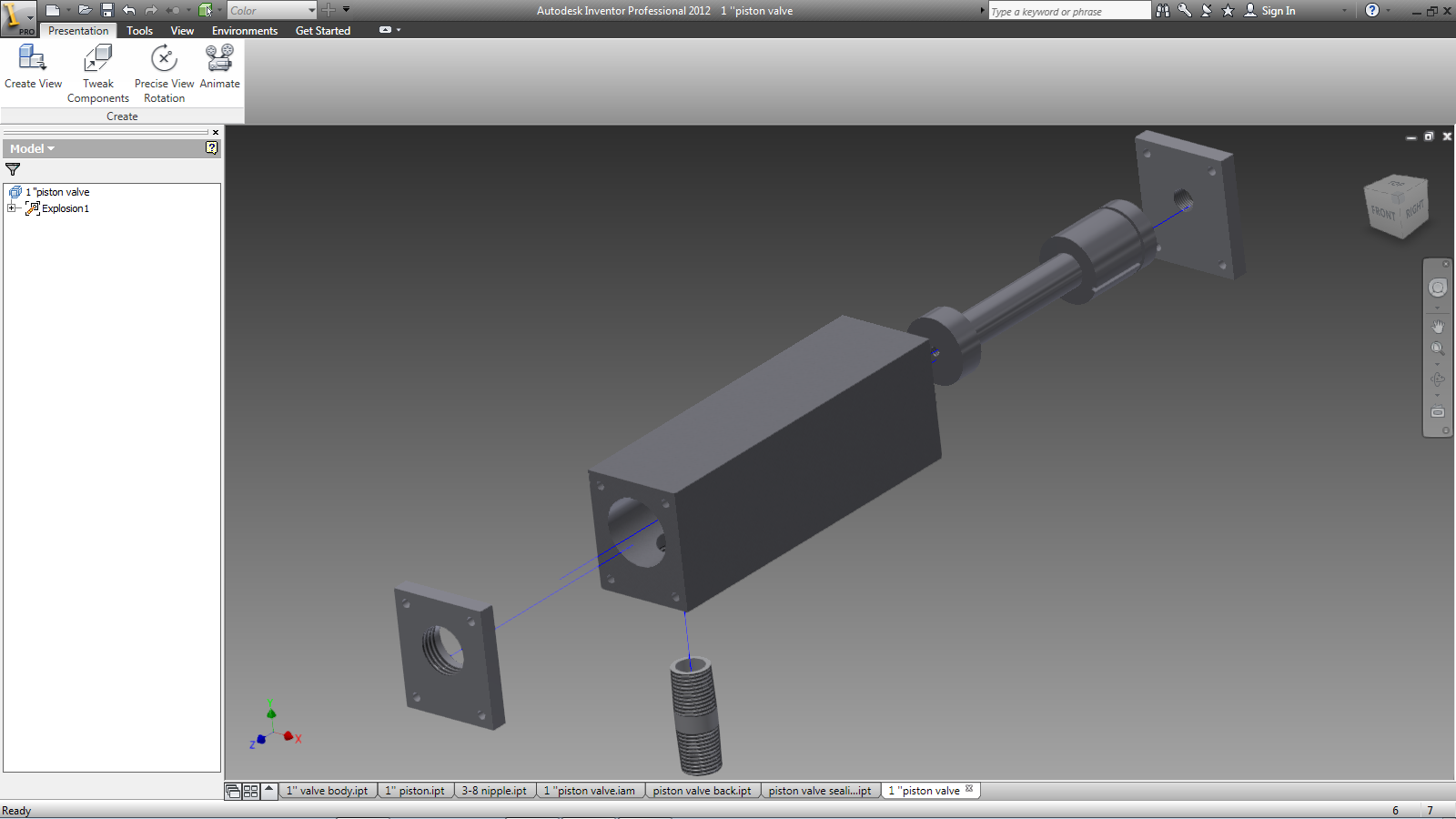The height and width of the screenshot is (819, 1456).
Task: Open the New document dropdown arrow
Action: tap(68, 10)
